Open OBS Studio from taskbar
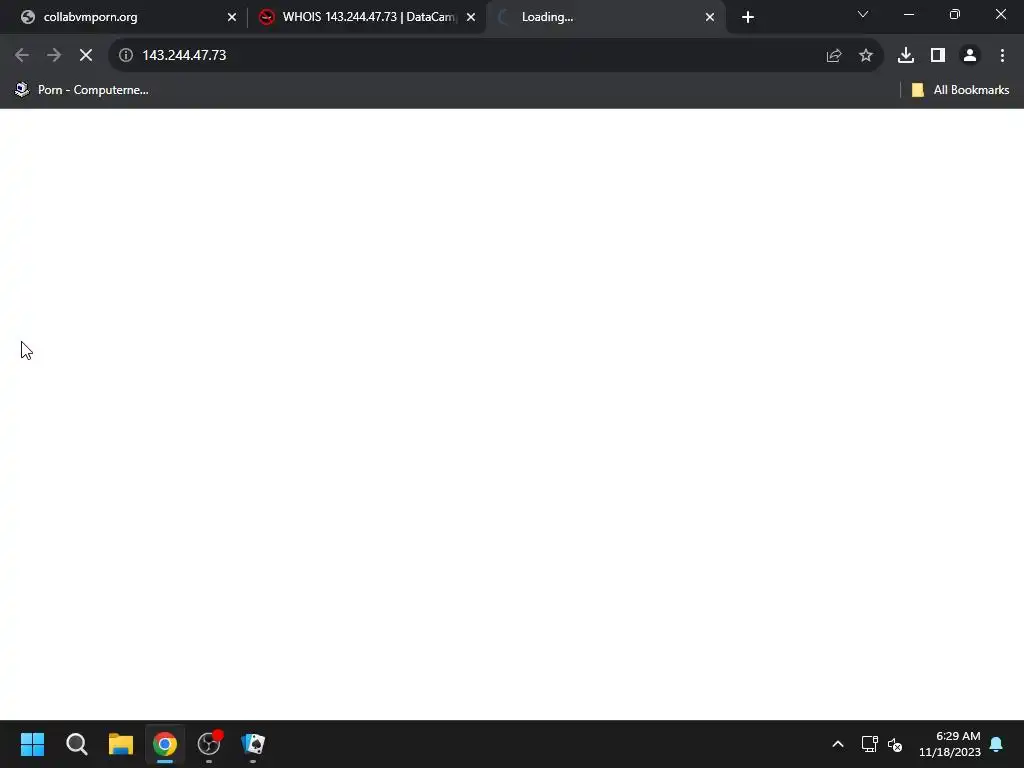This screenshot has width=1024, height=768. pos(209,744)
